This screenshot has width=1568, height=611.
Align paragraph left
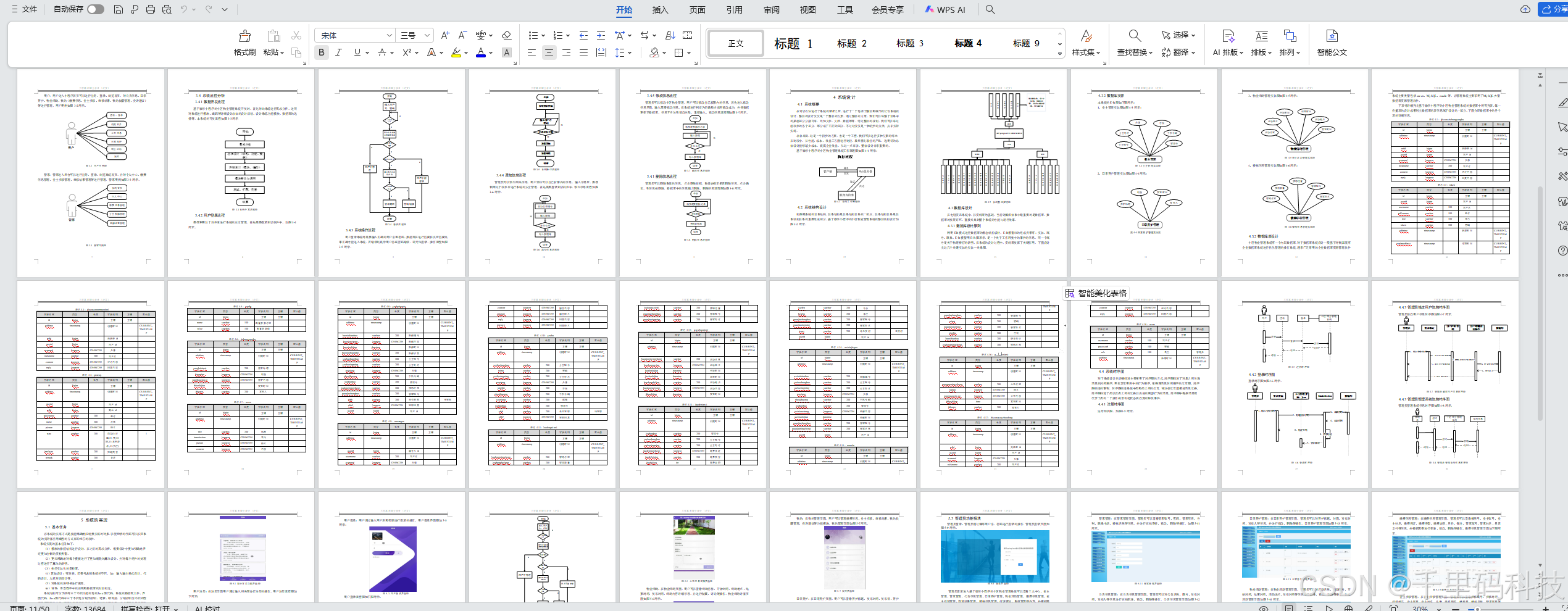[532, 52]
